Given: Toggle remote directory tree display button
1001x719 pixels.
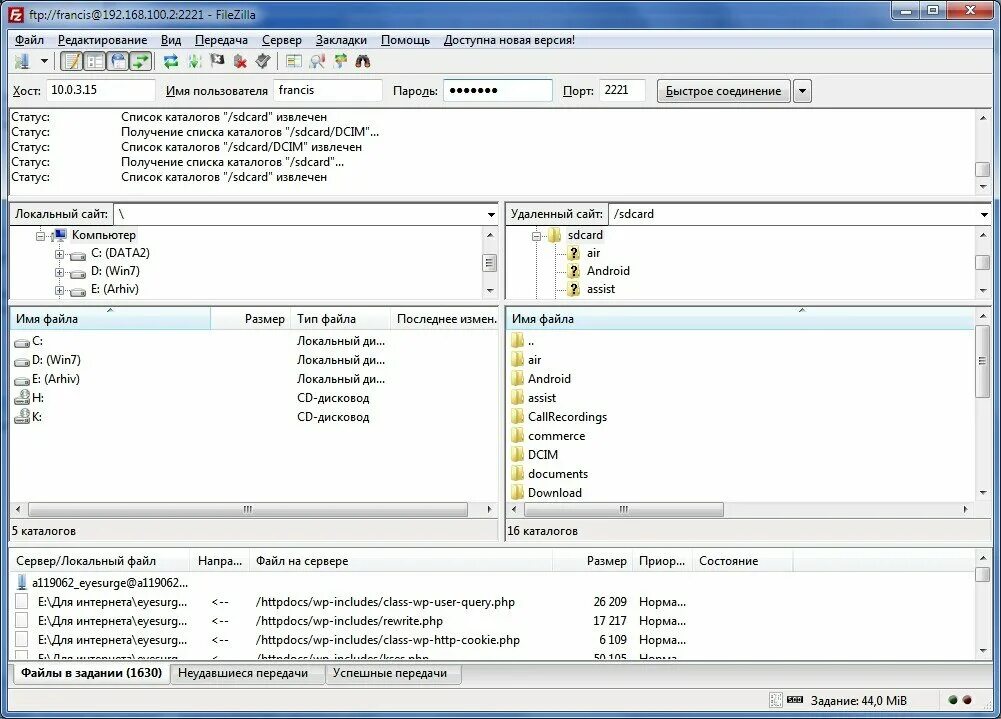Looking at the screenshot, I should 117,61.
